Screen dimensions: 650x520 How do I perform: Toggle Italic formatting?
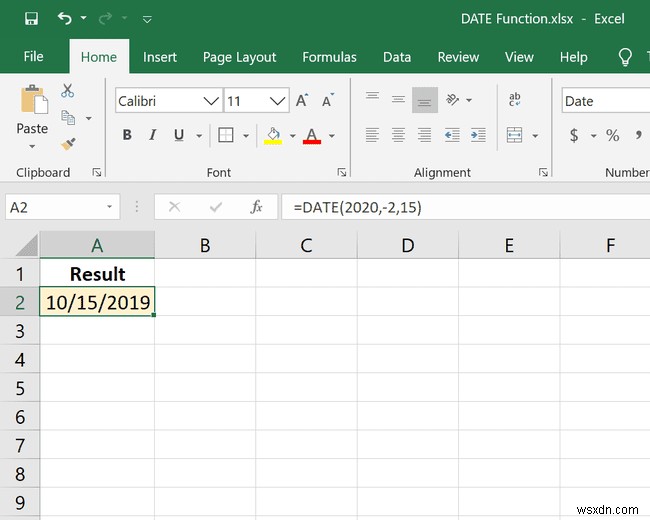pyautogui.click(x=153, y=135)
